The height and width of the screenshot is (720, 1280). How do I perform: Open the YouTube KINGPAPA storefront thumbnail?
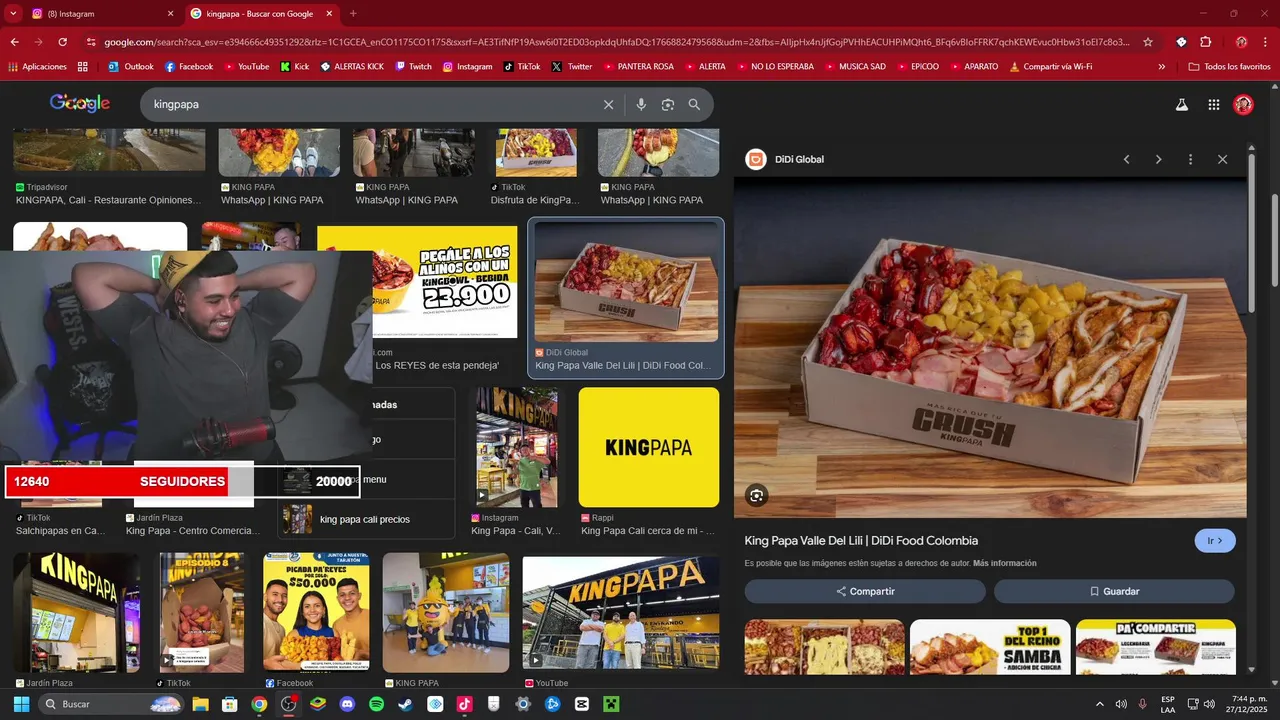(621, 613)
